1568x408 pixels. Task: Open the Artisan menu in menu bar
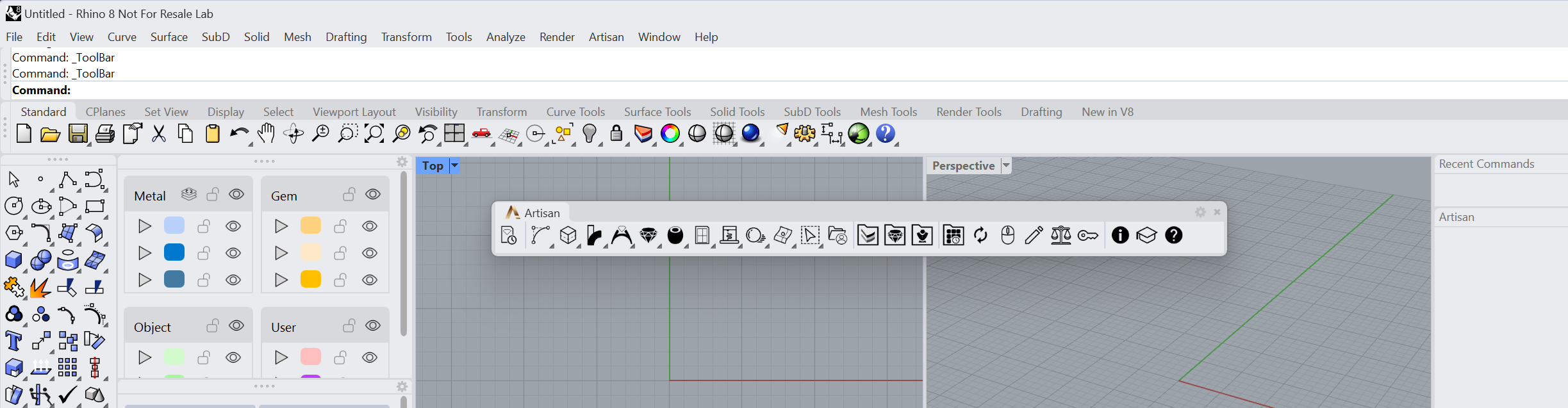606,37
